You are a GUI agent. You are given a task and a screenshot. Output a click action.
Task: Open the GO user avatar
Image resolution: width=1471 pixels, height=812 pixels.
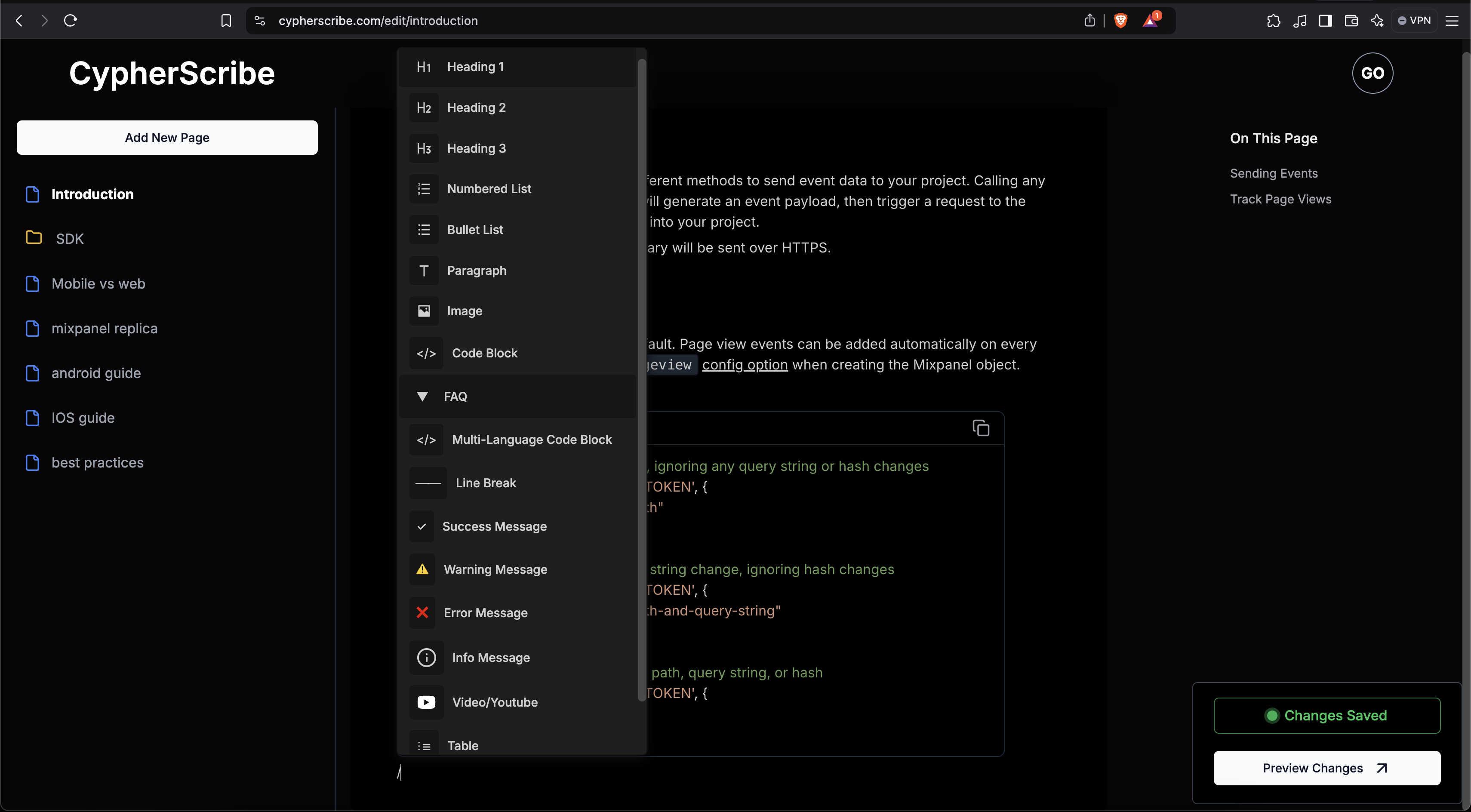tap(1372, 73)
